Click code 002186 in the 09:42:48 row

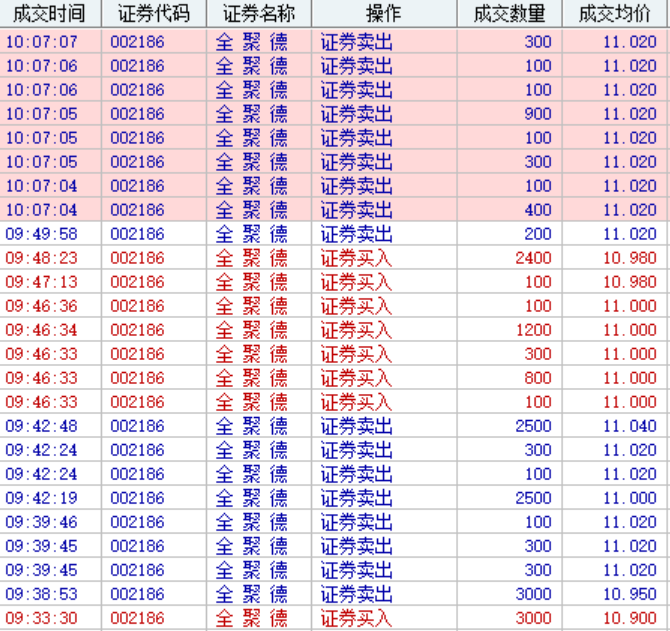click(x=137, y=426)
